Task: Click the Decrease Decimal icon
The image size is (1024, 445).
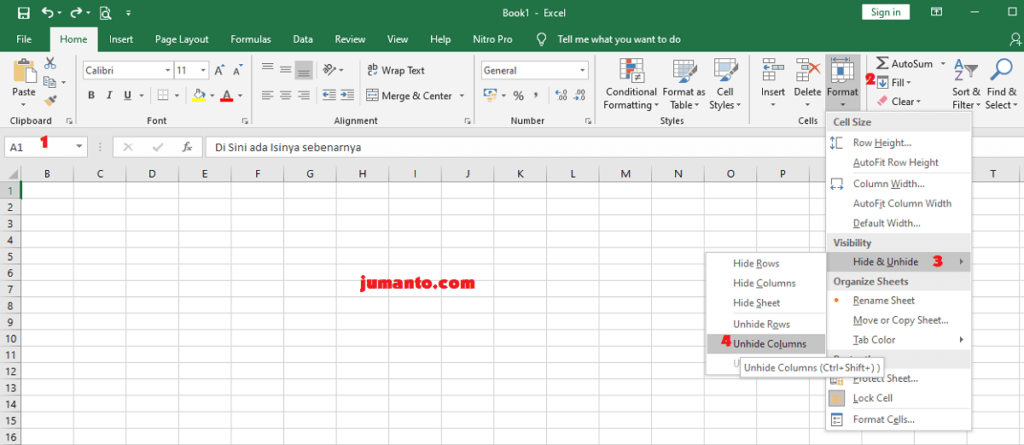Action: point(581,95)
